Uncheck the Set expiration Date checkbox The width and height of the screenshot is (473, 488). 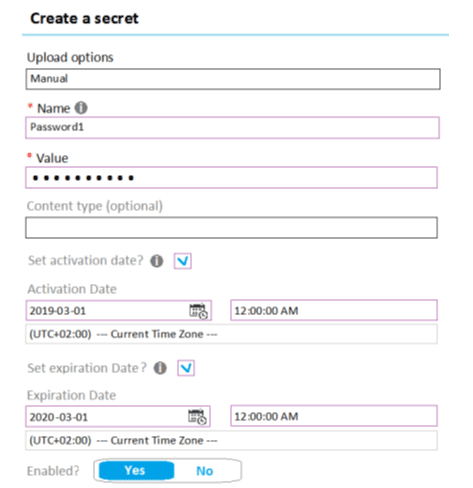pos(186,368)
